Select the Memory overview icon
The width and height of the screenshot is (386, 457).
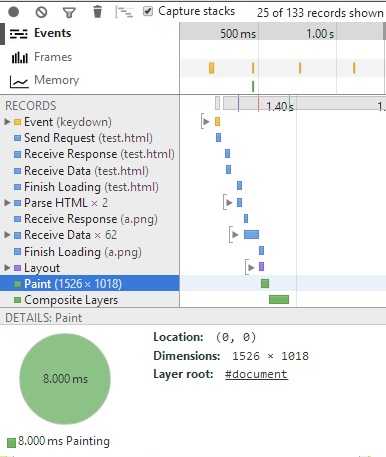click(19, 81)
